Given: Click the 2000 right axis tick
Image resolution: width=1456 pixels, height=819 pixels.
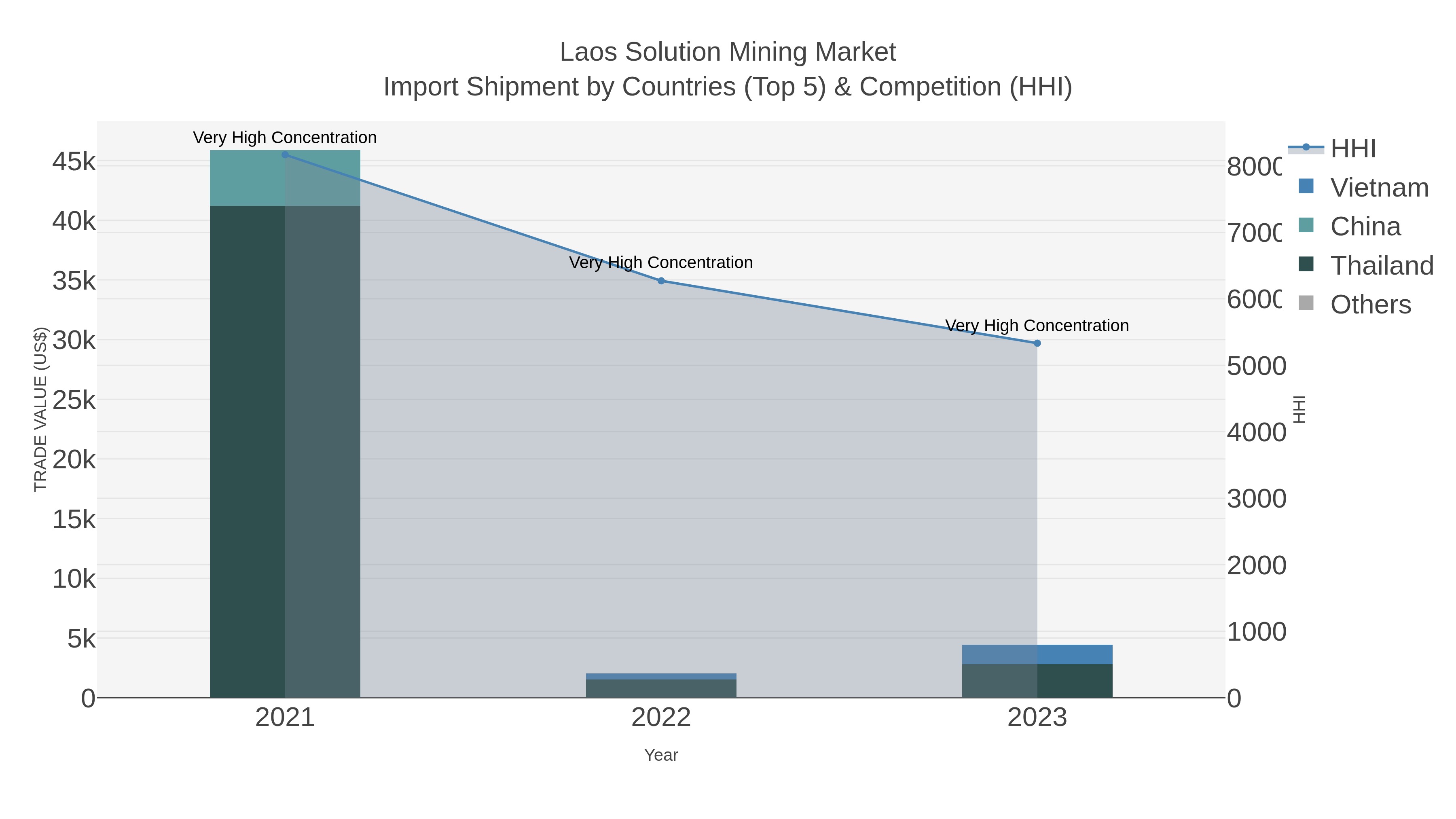Looking at the screenshot, I should coord(1257,566).
